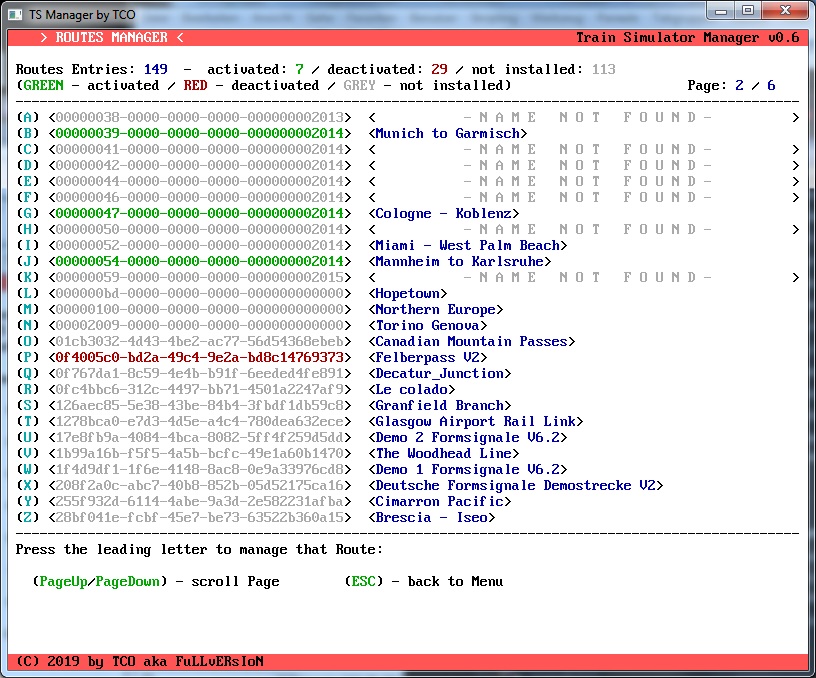Screen dimensions: 816x678
Task: Click the Page 2 / 6 indicator
Action: tap(731, 85)
